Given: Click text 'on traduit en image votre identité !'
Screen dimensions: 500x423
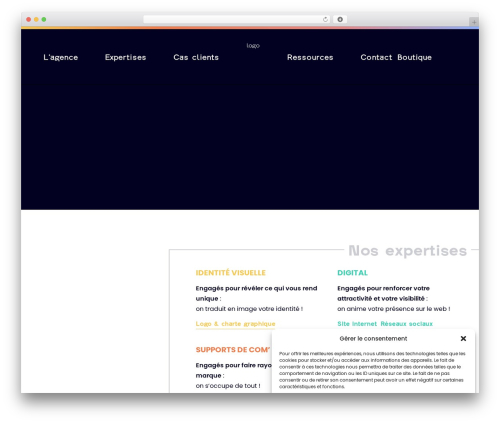Looking at the screenshot, I should point(249,309).
